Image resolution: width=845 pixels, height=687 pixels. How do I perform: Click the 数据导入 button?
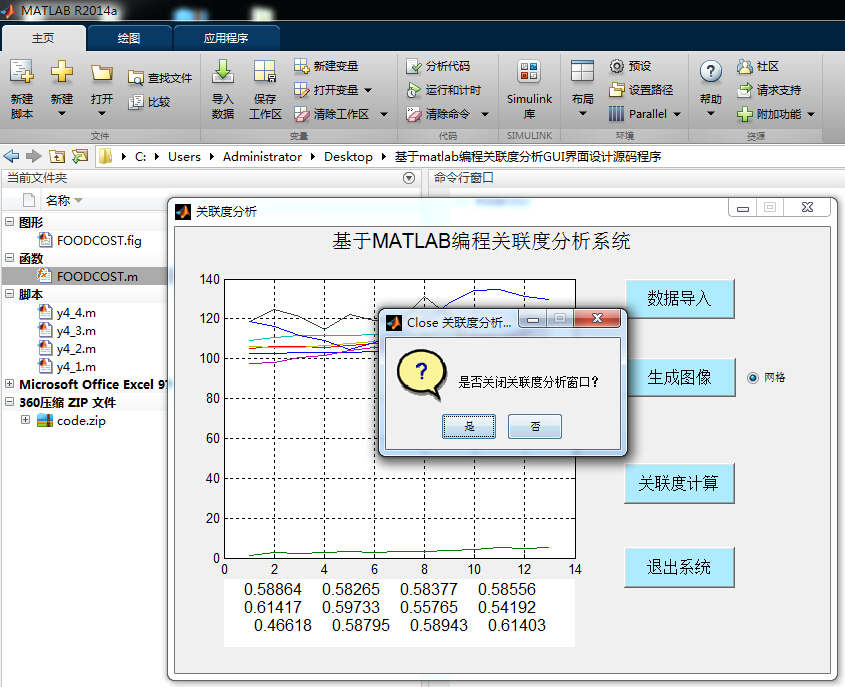coord(680,299)
